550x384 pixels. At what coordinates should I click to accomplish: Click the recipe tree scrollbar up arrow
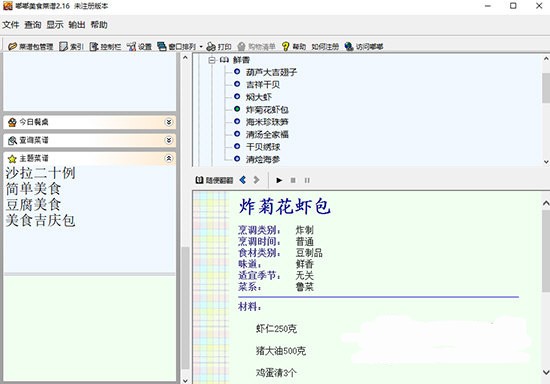pyautogui.click(x=546, y=59)
